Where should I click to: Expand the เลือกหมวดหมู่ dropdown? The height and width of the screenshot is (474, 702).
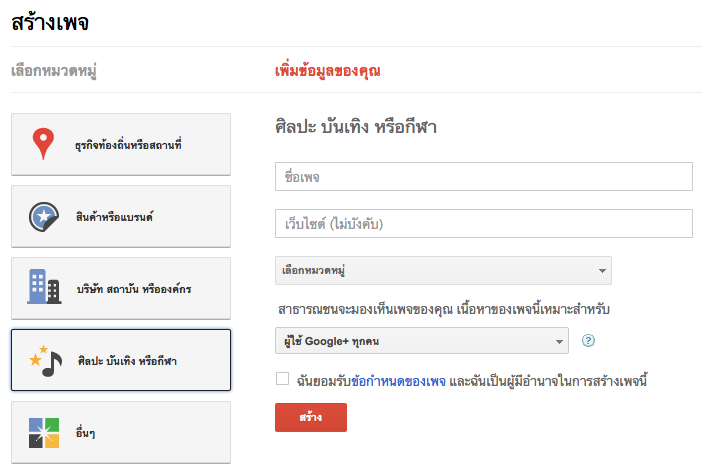[x=443, y=270]
